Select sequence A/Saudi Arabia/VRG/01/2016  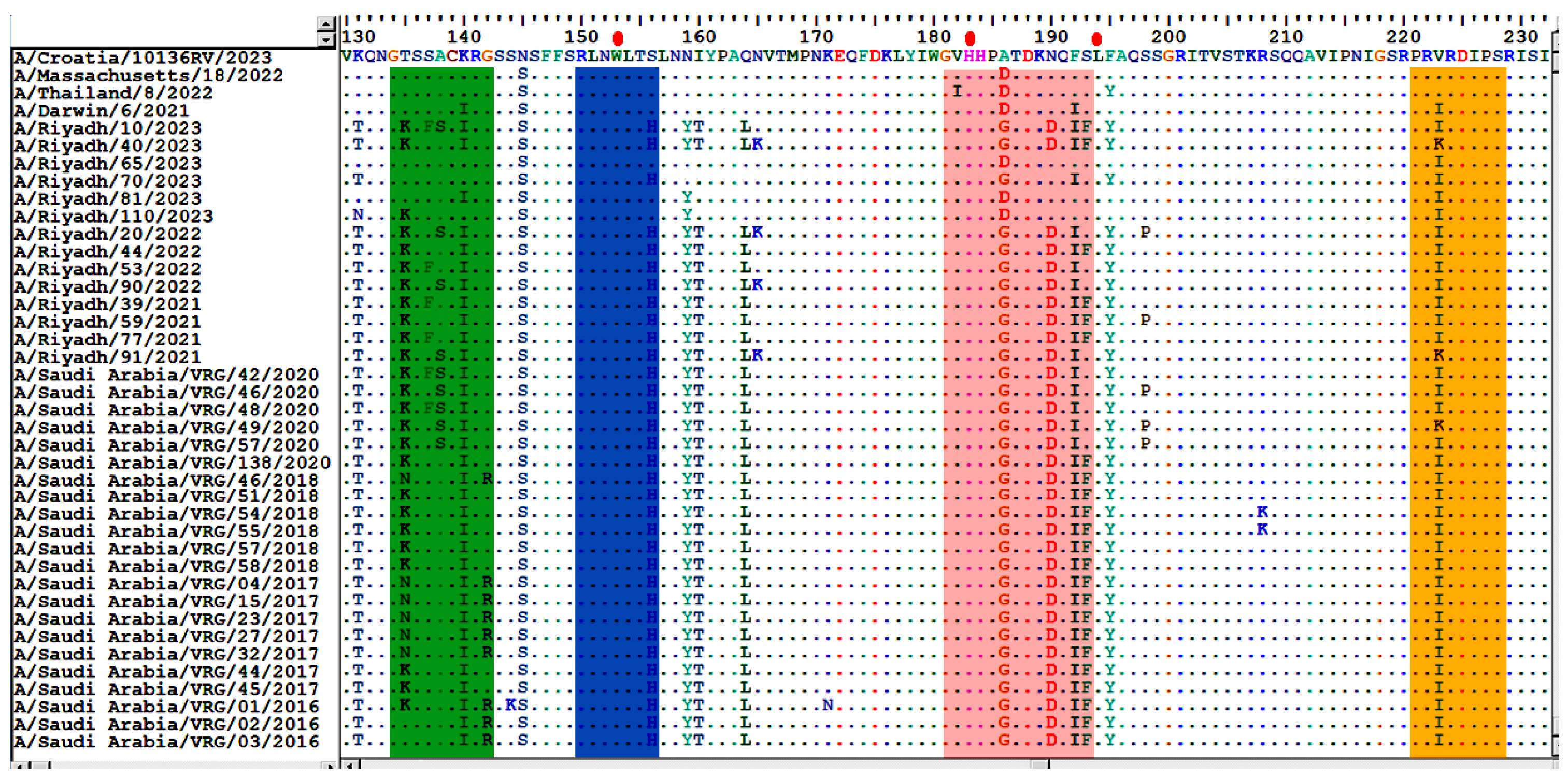pos(166,707)
